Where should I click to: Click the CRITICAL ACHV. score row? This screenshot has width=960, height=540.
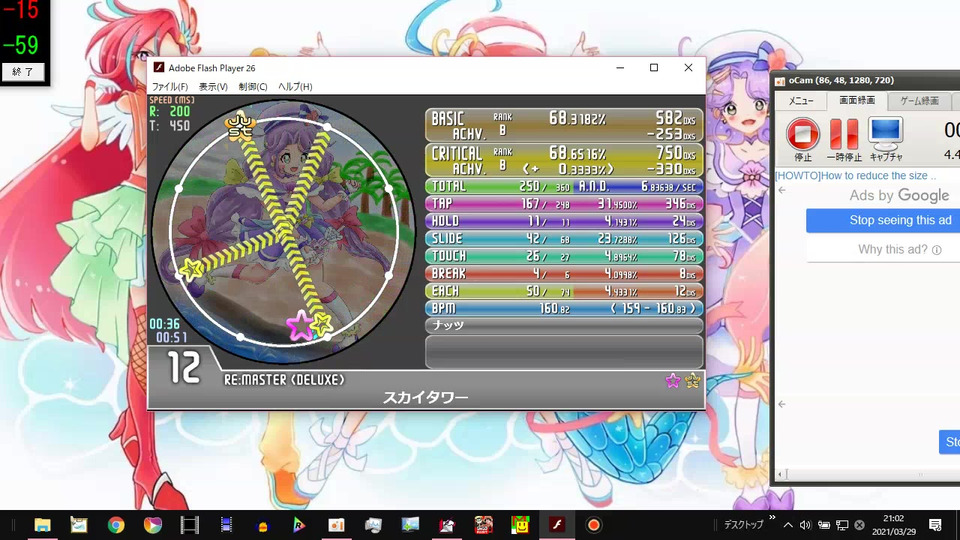[564, 160]
